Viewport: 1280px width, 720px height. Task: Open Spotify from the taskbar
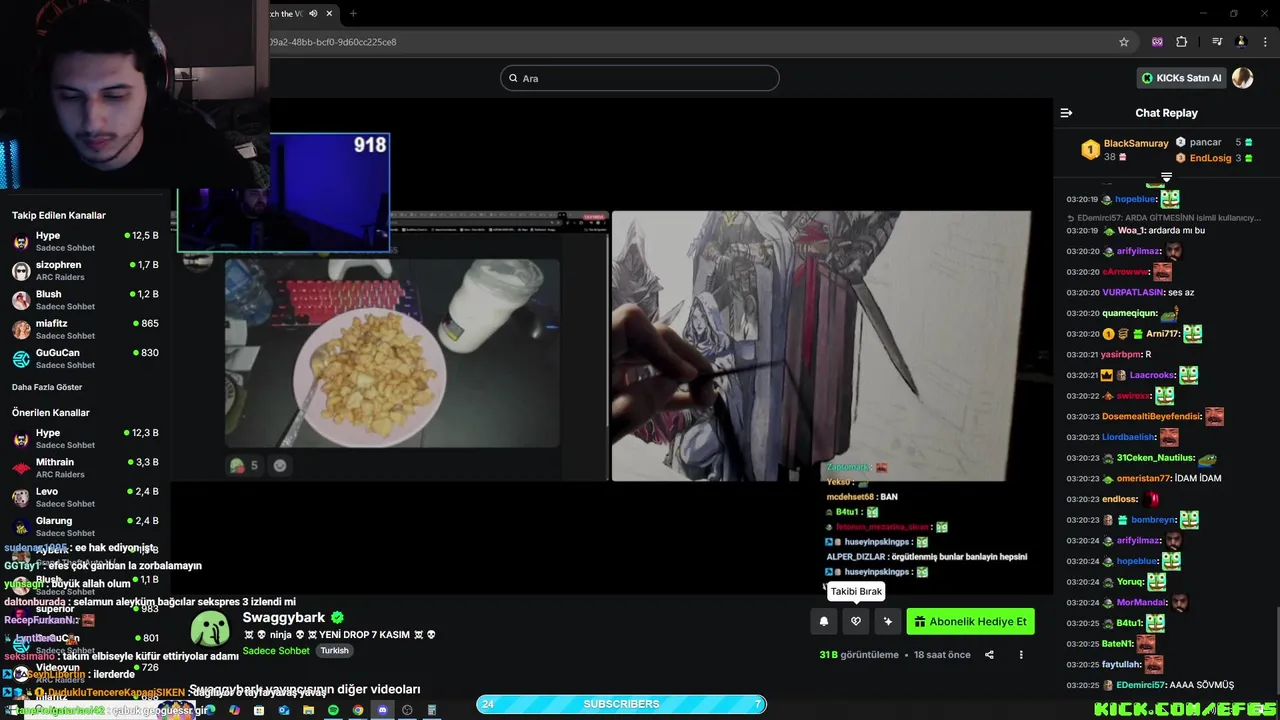pos(333,710)
